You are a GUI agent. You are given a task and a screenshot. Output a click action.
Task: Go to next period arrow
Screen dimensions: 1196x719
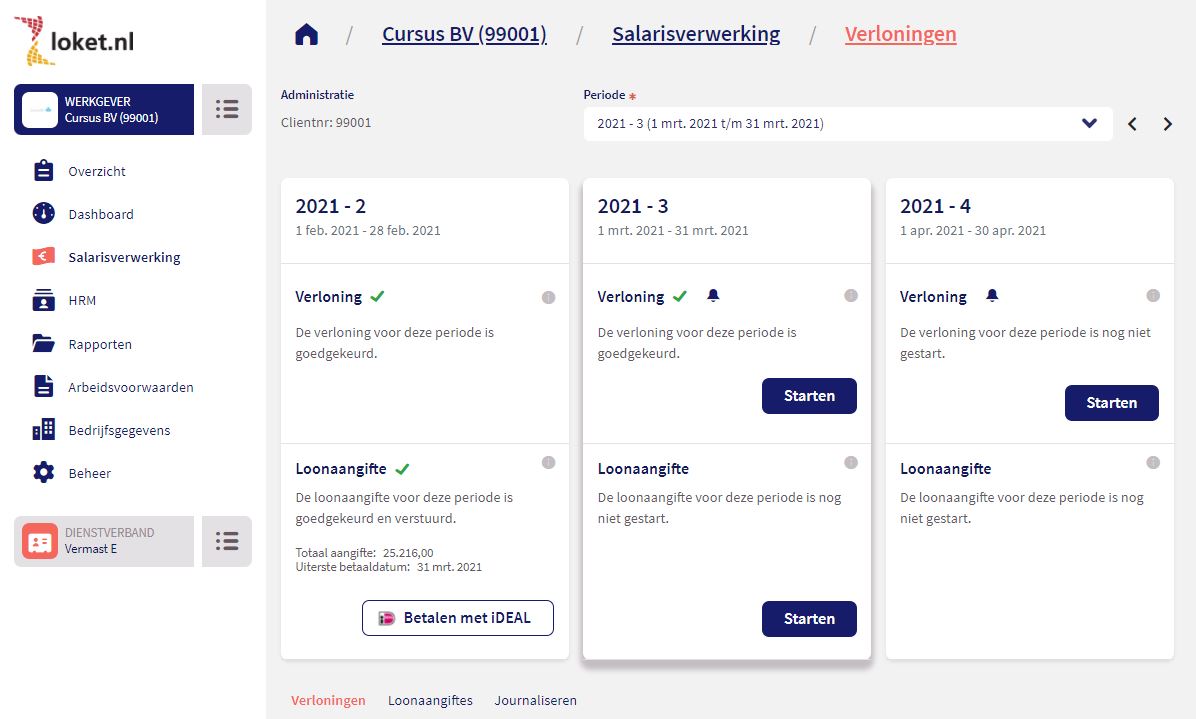click(x=1167, y=124)
